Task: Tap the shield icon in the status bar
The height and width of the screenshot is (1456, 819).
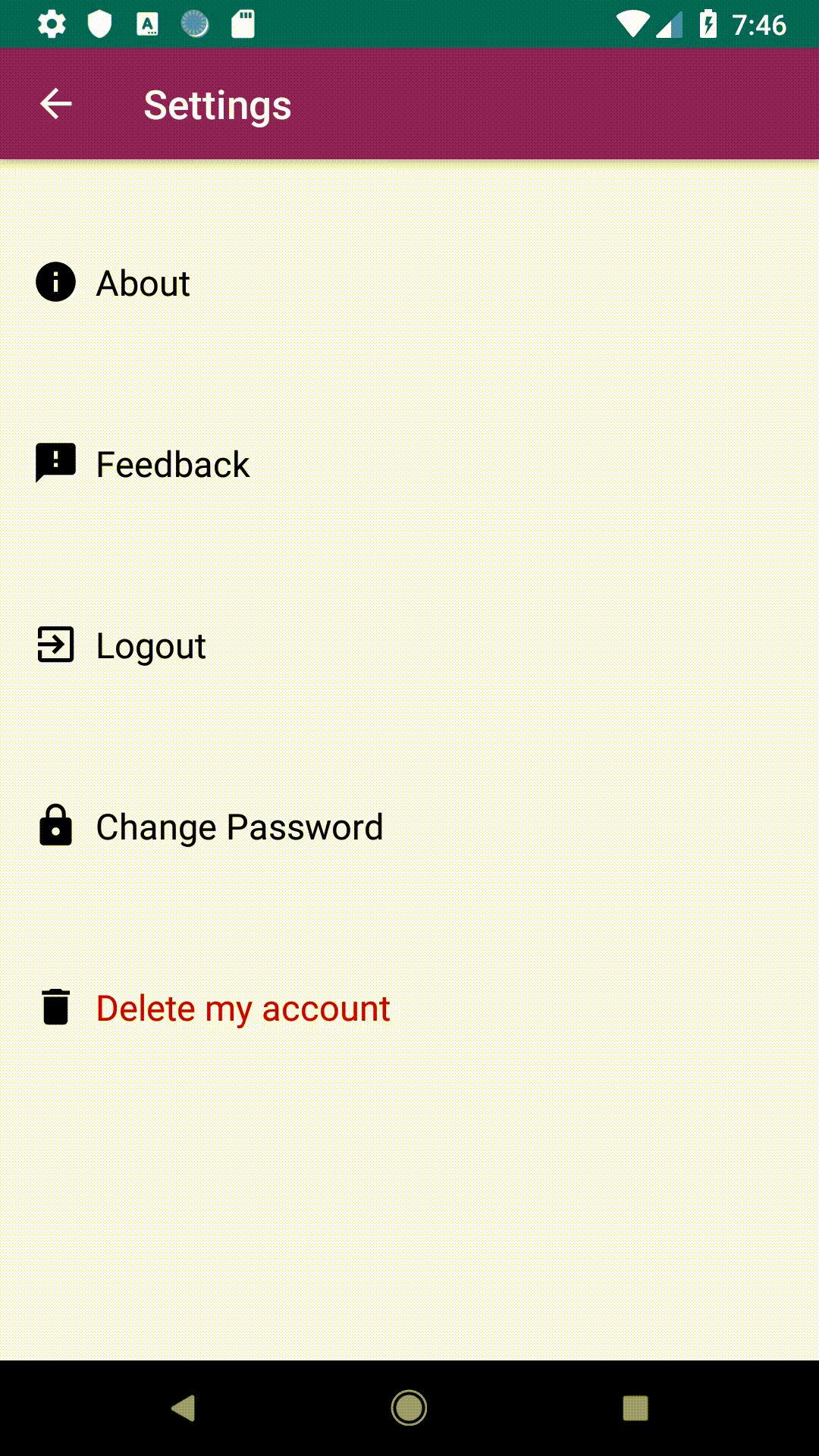Action: click(99, 25)
